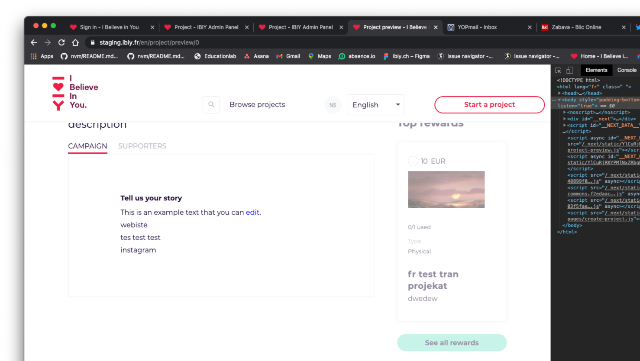Open the Apps grid in the bookmarks bar
The image size is (640, 361).
(x=42, y=56)
